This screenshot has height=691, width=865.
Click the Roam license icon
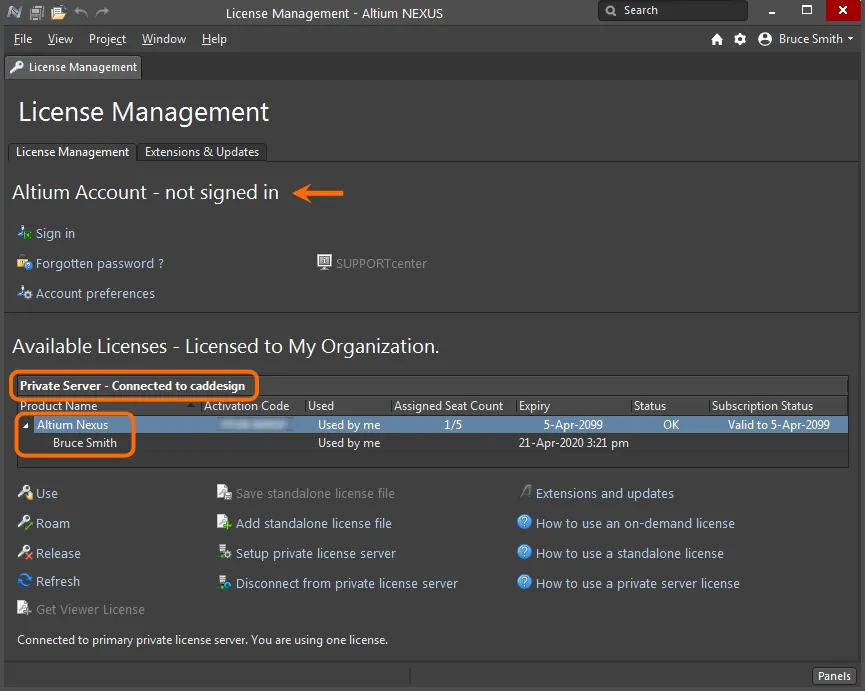[25, 522]
